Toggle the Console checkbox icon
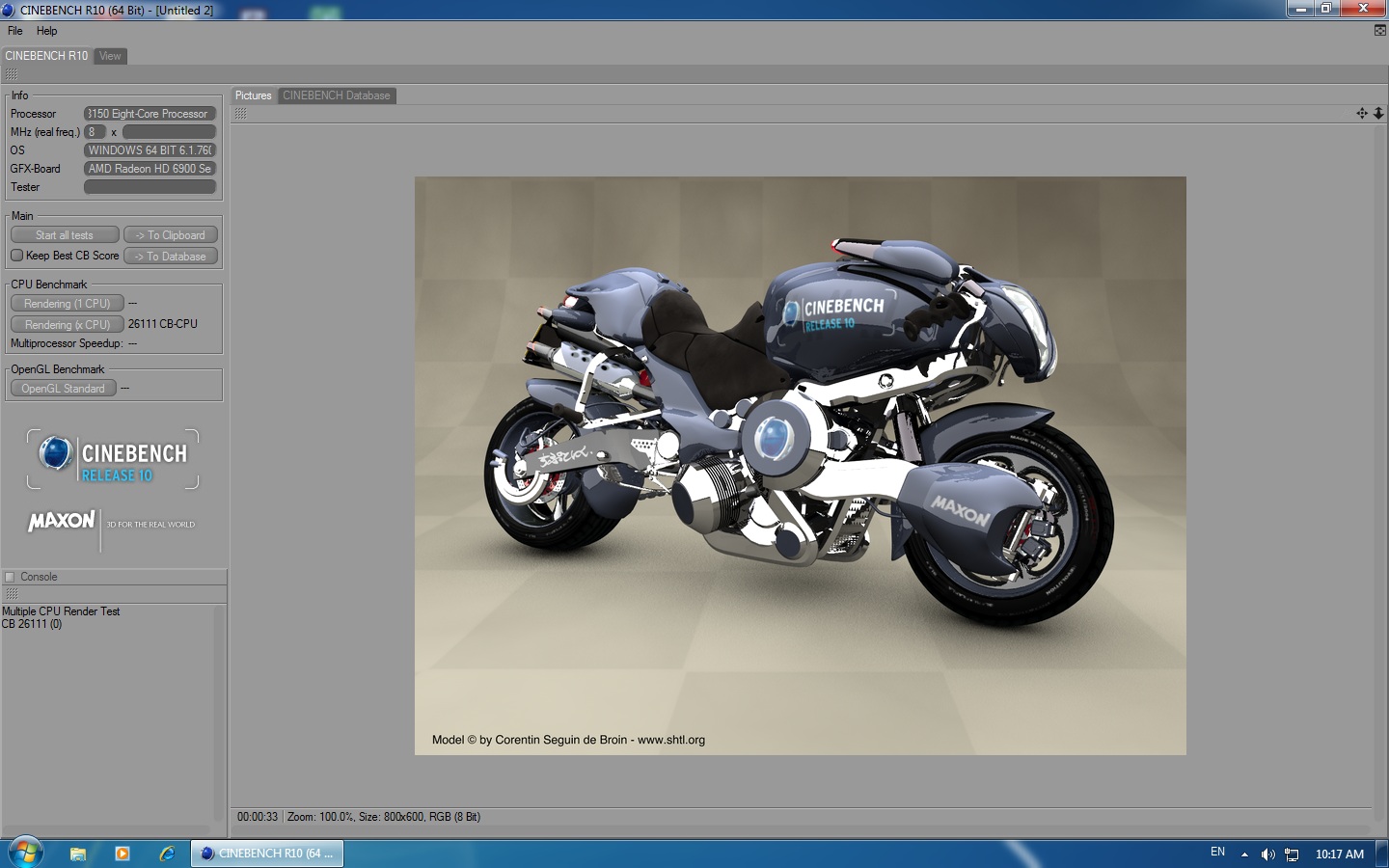This screenshot has width=1389, height=868. coord(11,578)
